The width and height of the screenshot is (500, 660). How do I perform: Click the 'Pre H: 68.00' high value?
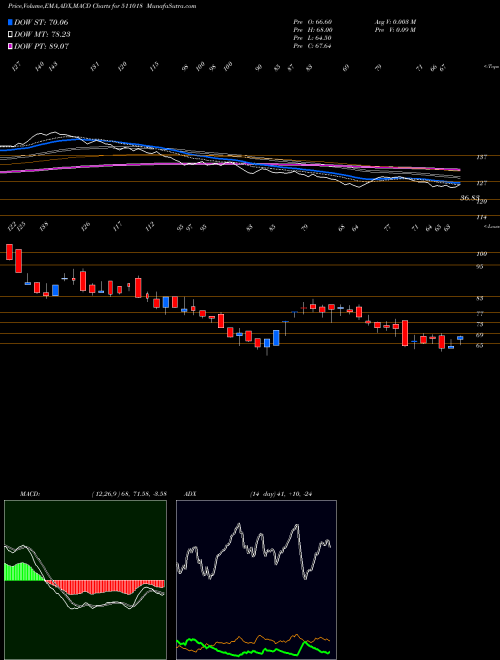(x=313, y=30)
